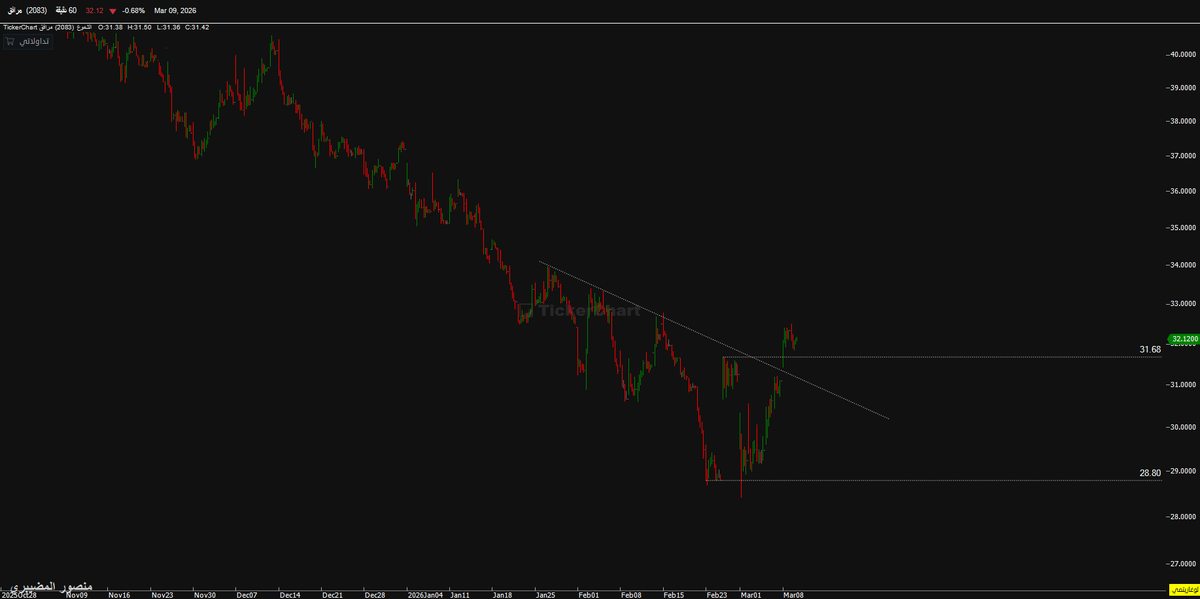The width and height of the screenshot is (1200, 599).
Task: Click the Nov30 date axis label
Action: pos(205,594)
